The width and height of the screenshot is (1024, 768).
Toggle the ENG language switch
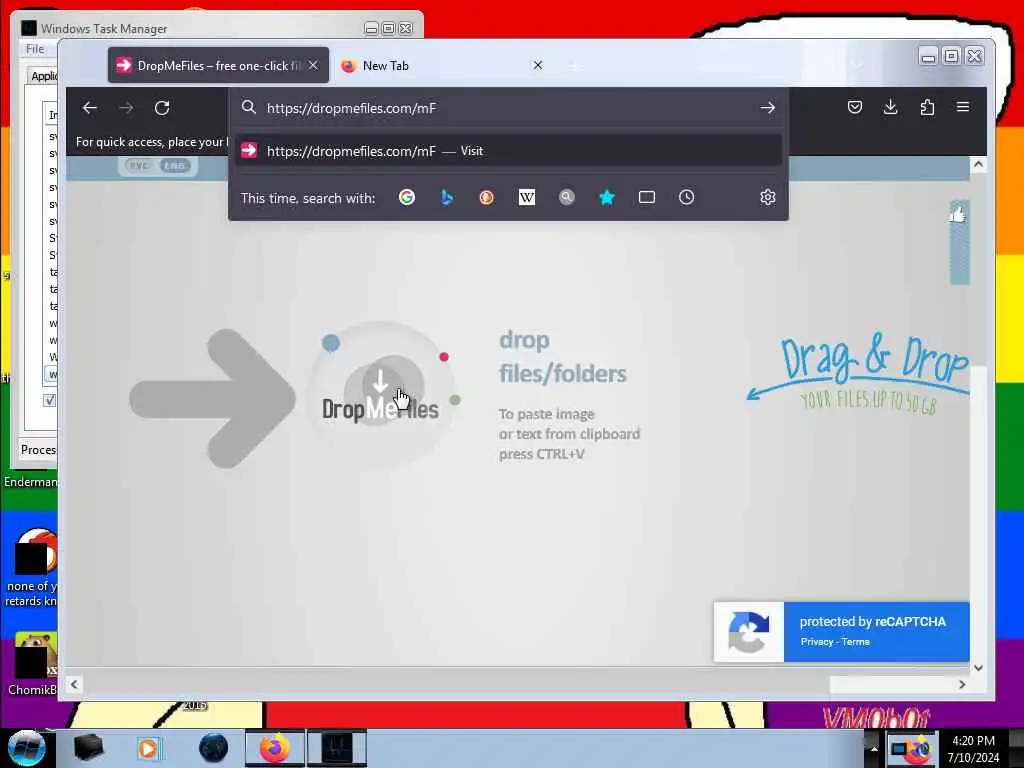point(174,166)
